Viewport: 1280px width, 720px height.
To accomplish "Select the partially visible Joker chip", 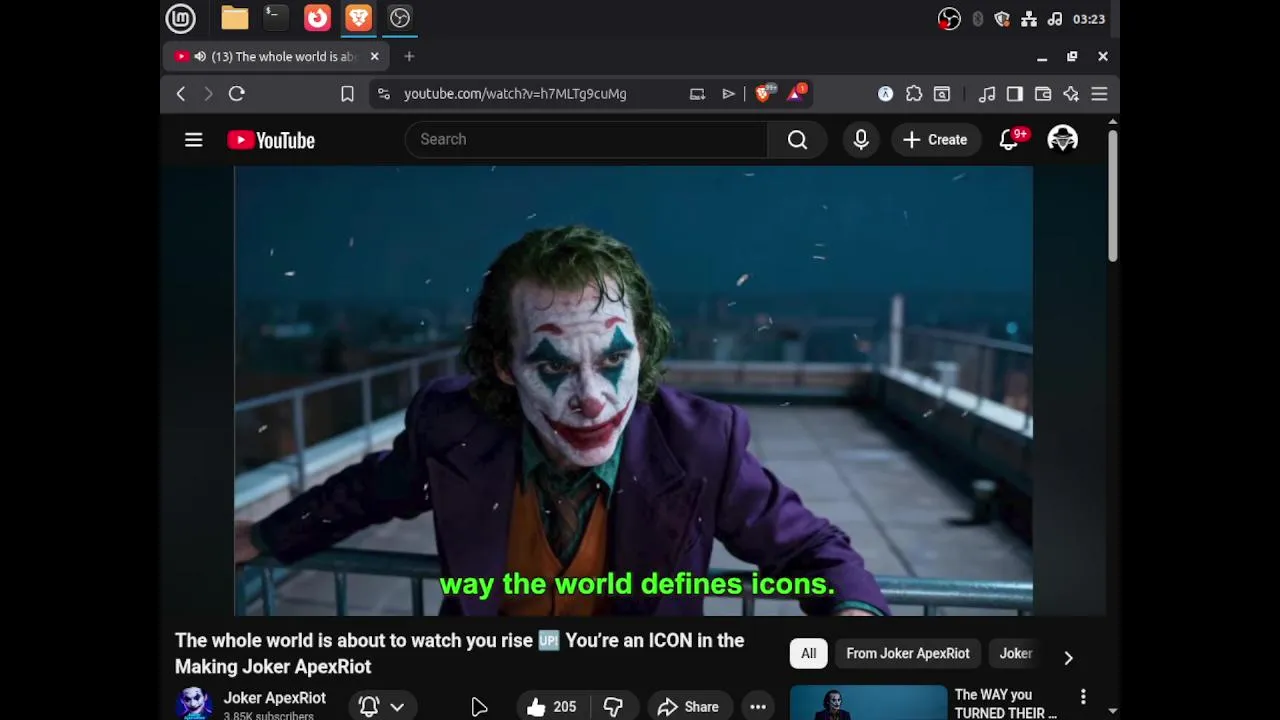I will (1016, 654).
